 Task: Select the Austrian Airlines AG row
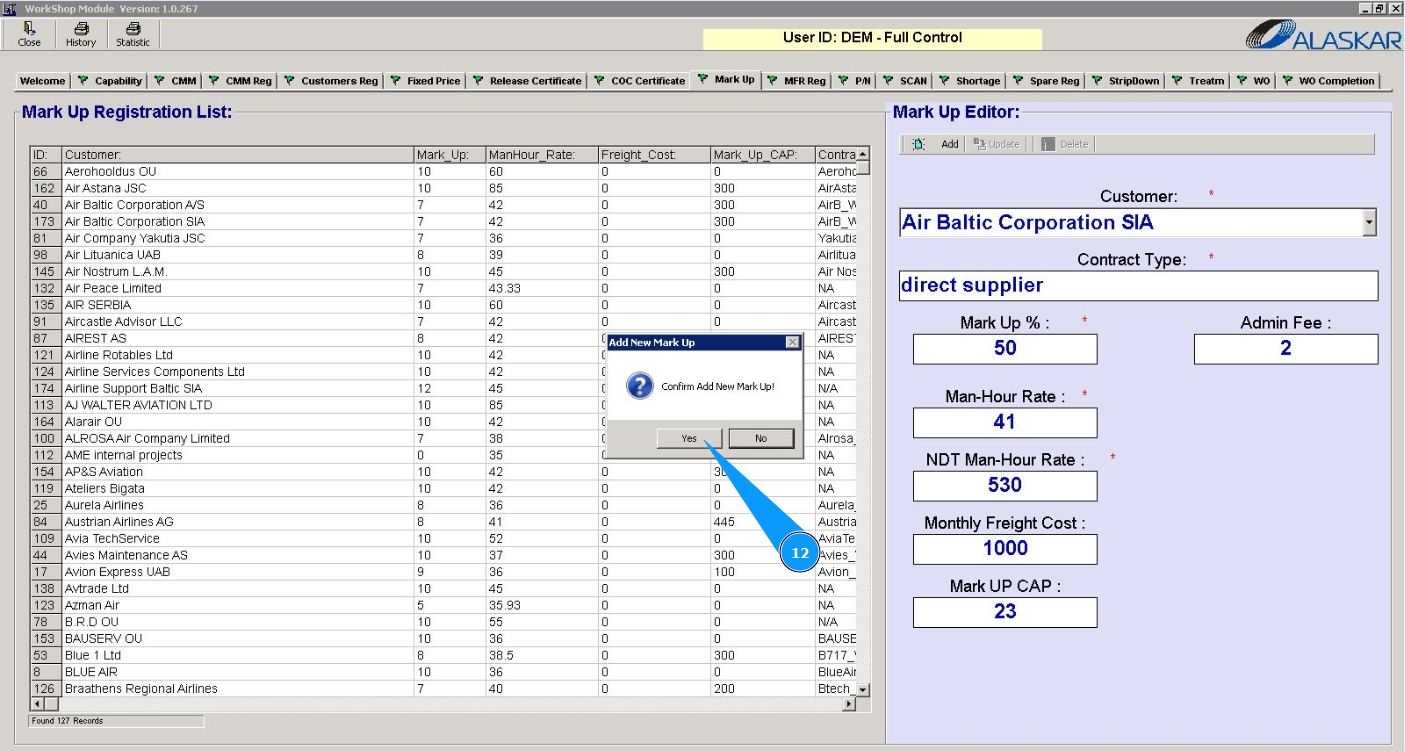pos(443,522)
